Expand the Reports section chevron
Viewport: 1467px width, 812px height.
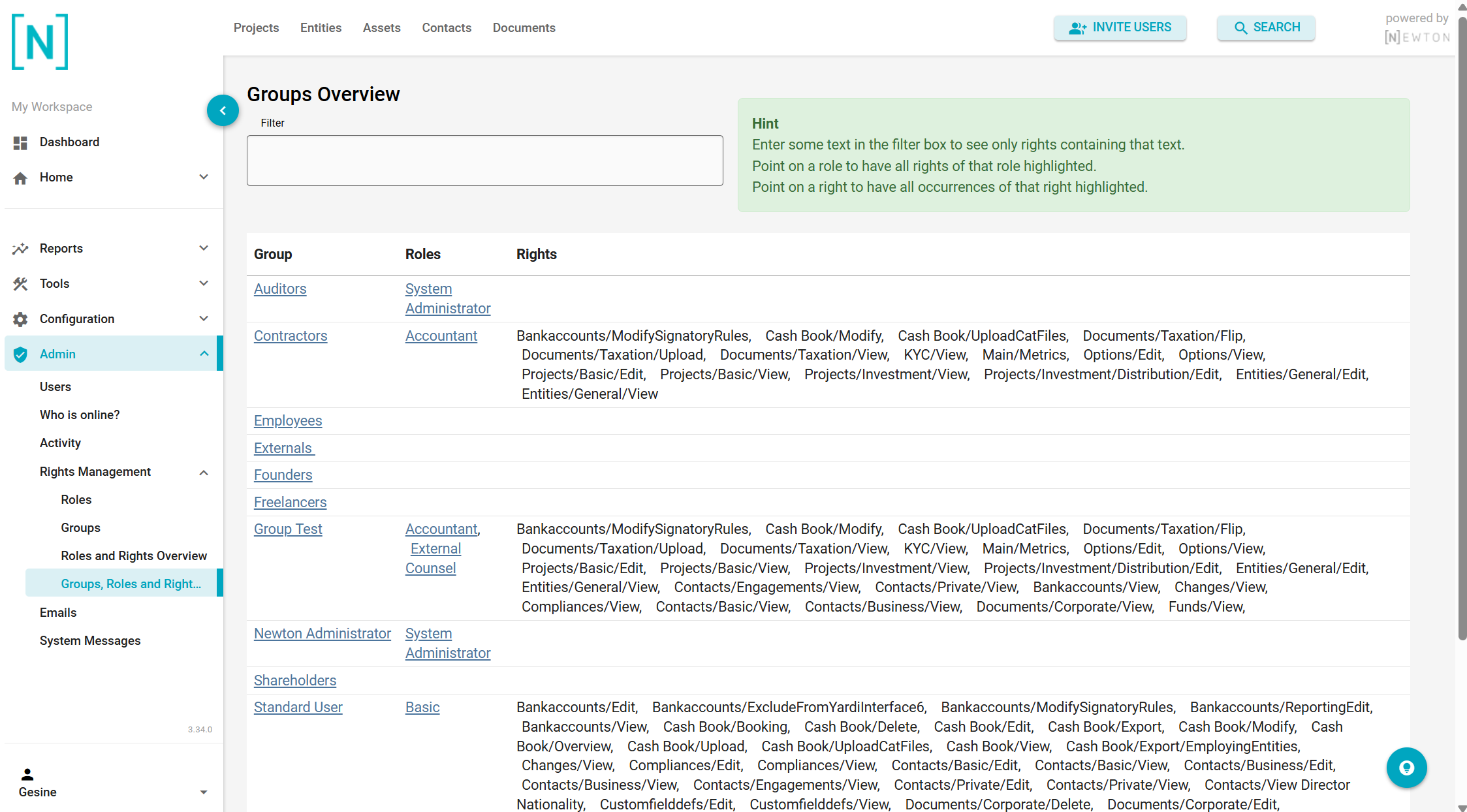tap(204, 248)
